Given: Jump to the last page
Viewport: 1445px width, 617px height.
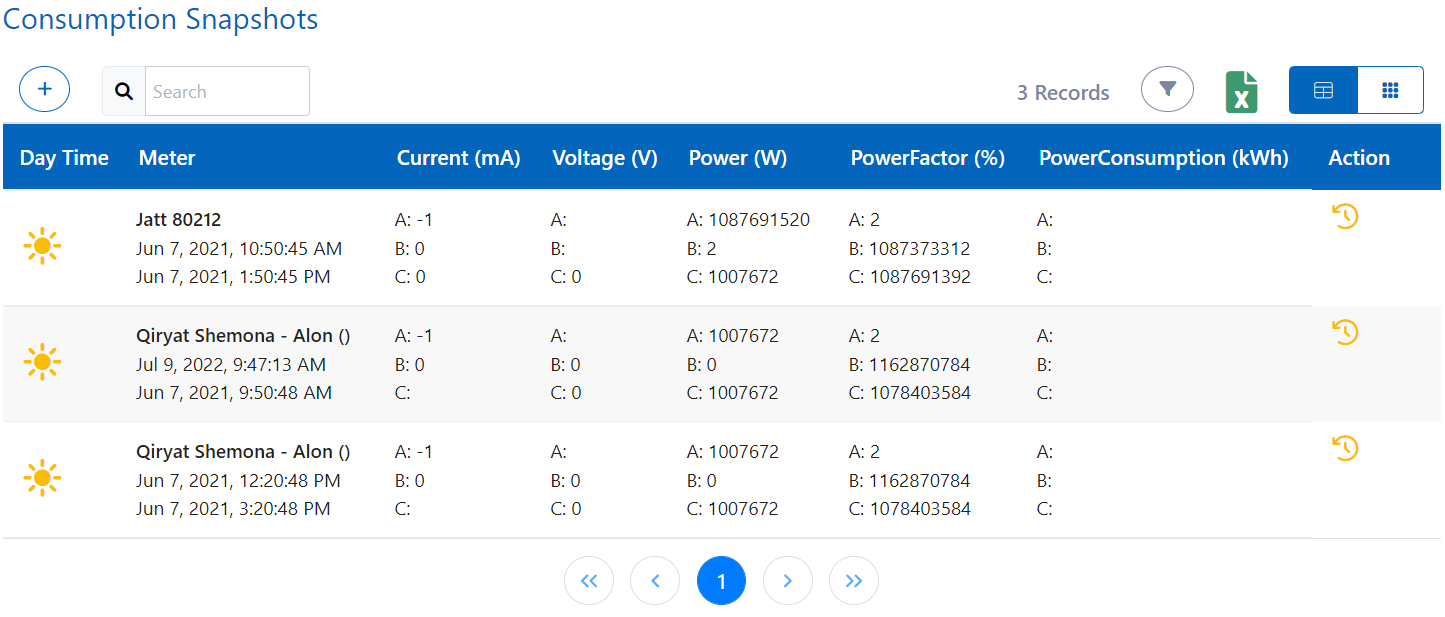Looking at the screenshot, I should coord(853,581).
